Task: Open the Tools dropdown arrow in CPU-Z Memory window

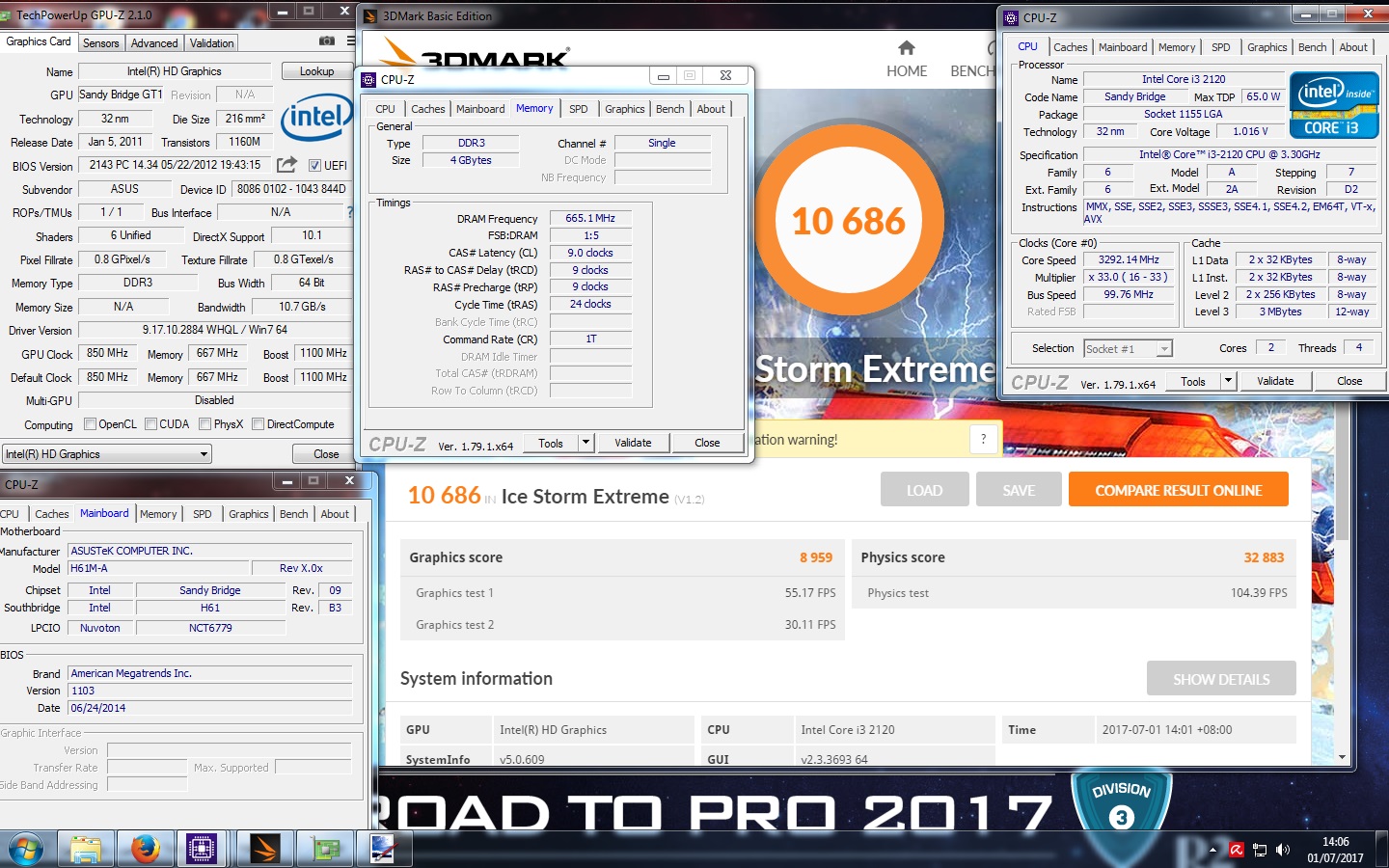Action: click(586, 442)
